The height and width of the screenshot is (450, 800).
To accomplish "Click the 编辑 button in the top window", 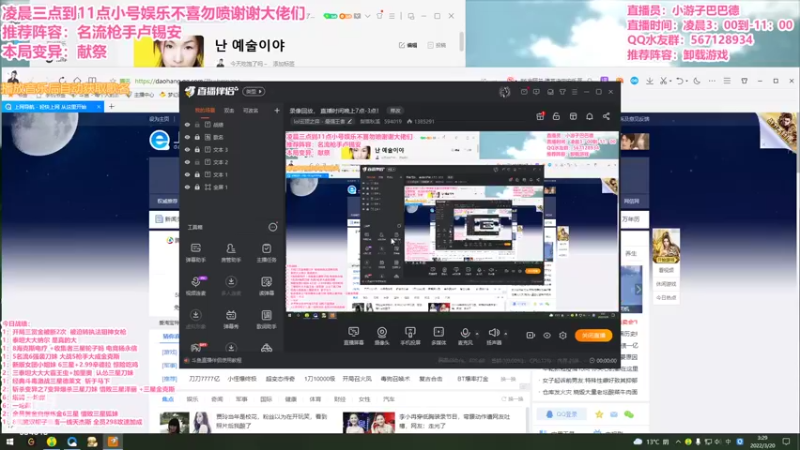I will click(408, 45).
